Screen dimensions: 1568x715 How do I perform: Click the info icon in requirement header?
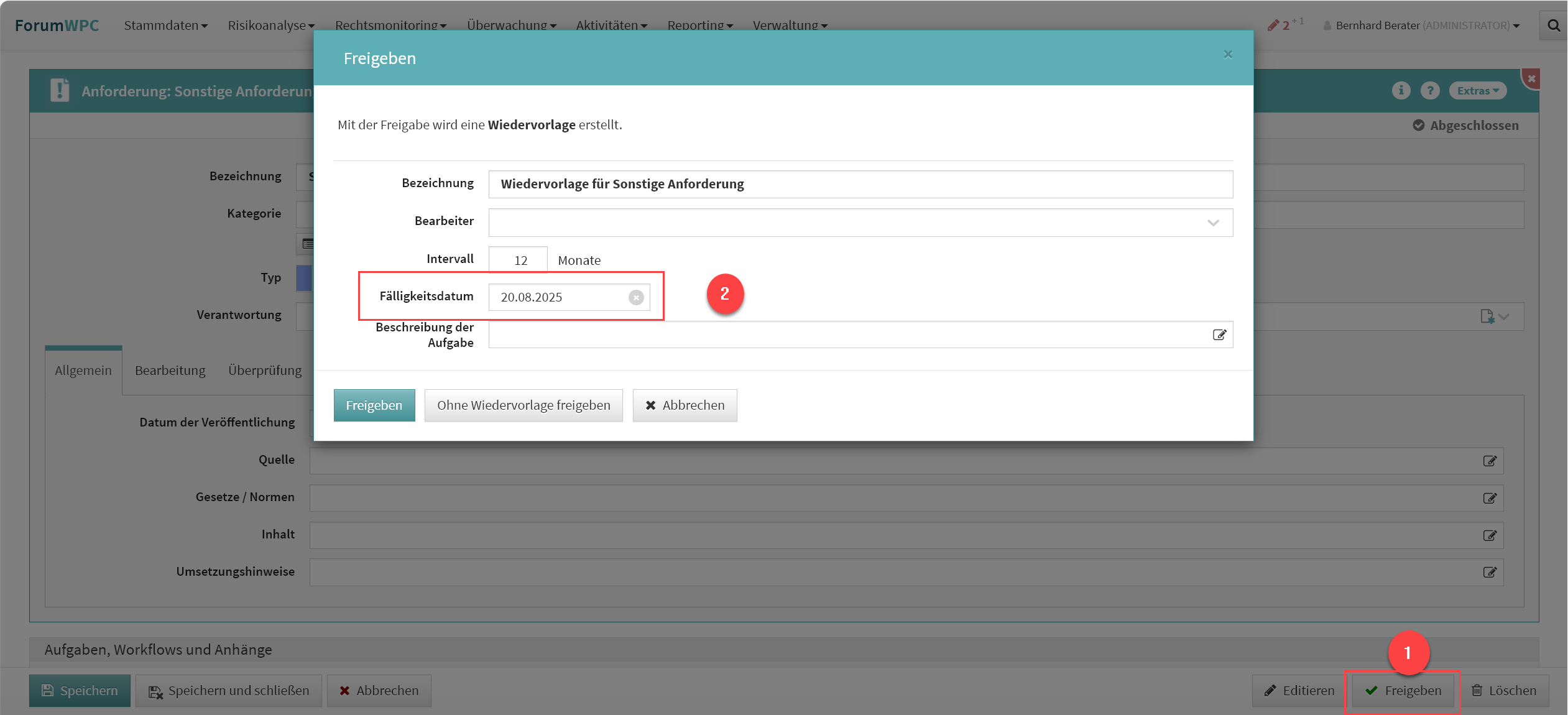tap(1401, 91)
